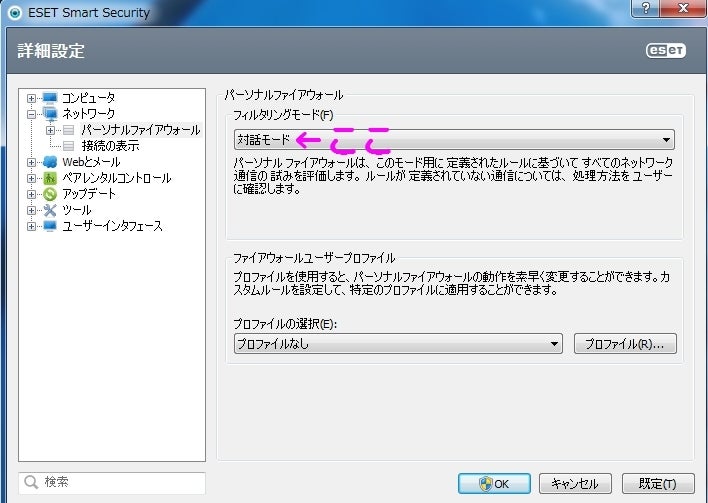Expand the コンピュータ tree node

[31, 98]
